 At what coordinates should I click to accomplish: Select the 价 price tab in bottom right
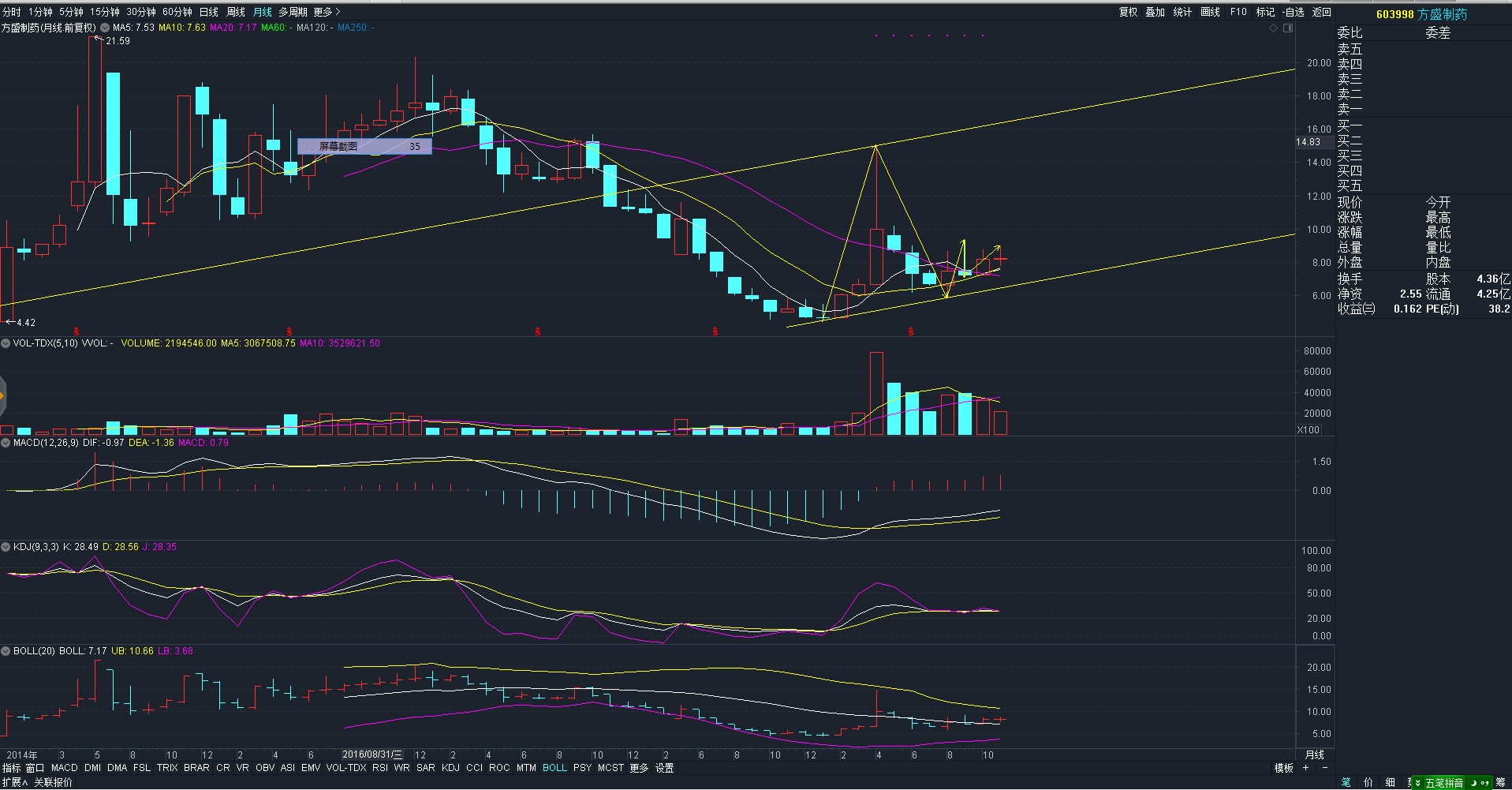pos(1368,783)
